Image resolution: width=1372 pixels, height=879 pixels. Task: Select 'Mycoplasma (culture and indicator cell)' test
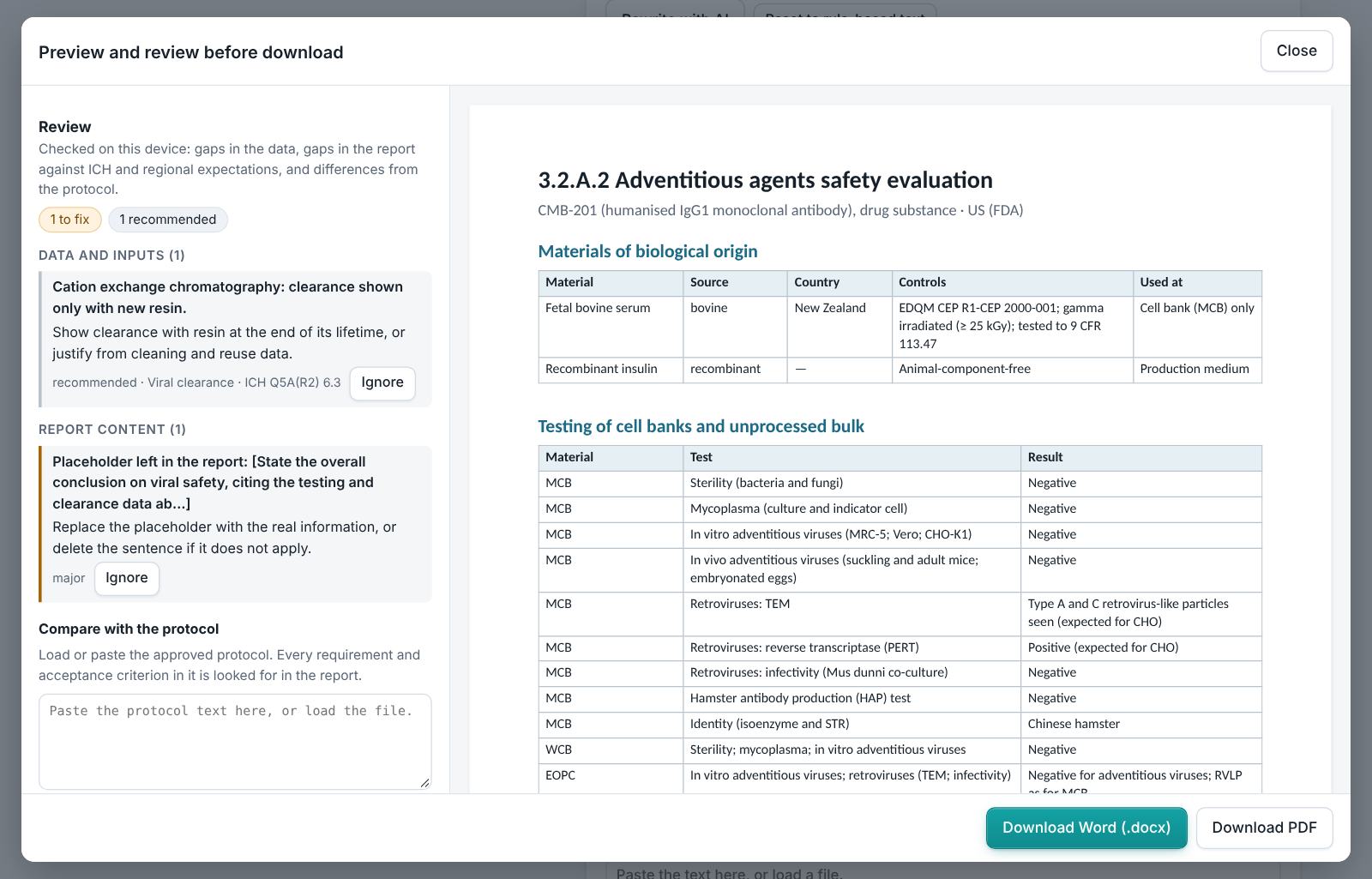click(x=851, y=509)
